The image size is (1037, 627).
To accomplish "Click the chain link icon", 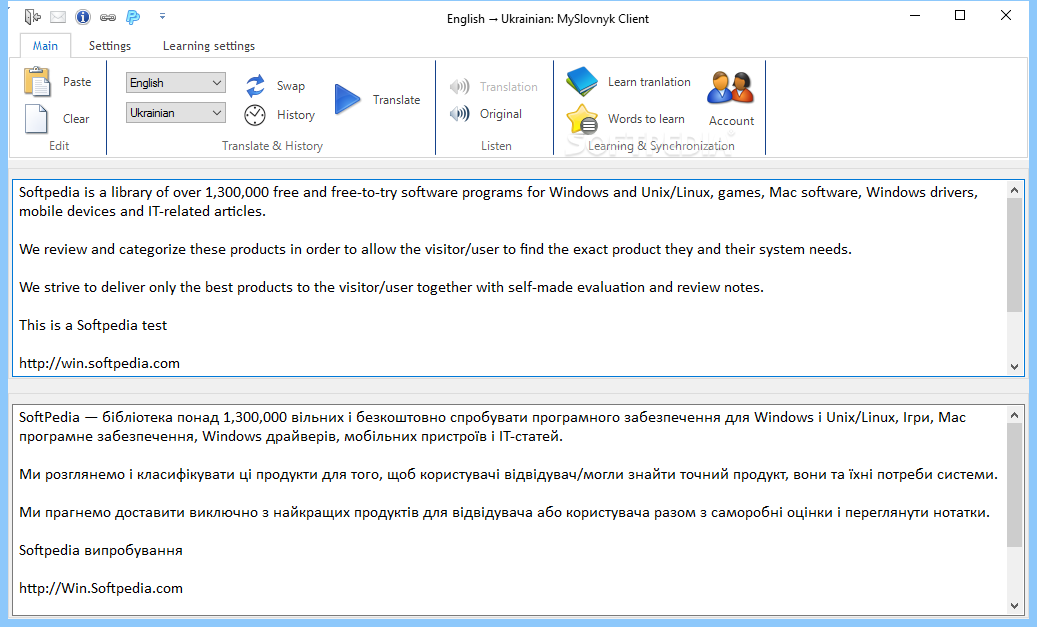I will coord(108,17).
